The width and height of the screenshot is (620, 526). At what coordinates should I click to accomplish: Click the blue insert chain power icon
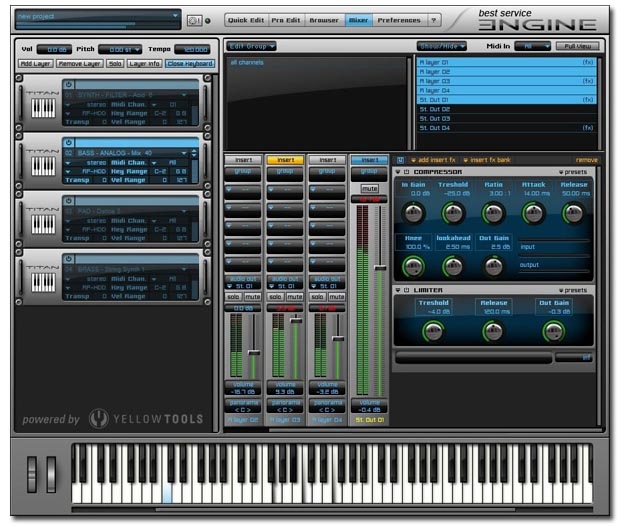click(400, 160)
